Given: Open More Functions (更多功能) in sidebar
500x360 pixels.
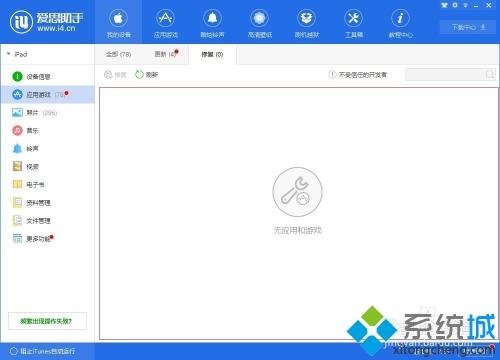Looking at the screenshot, I should pyautogui.click(x=47, y=239).
